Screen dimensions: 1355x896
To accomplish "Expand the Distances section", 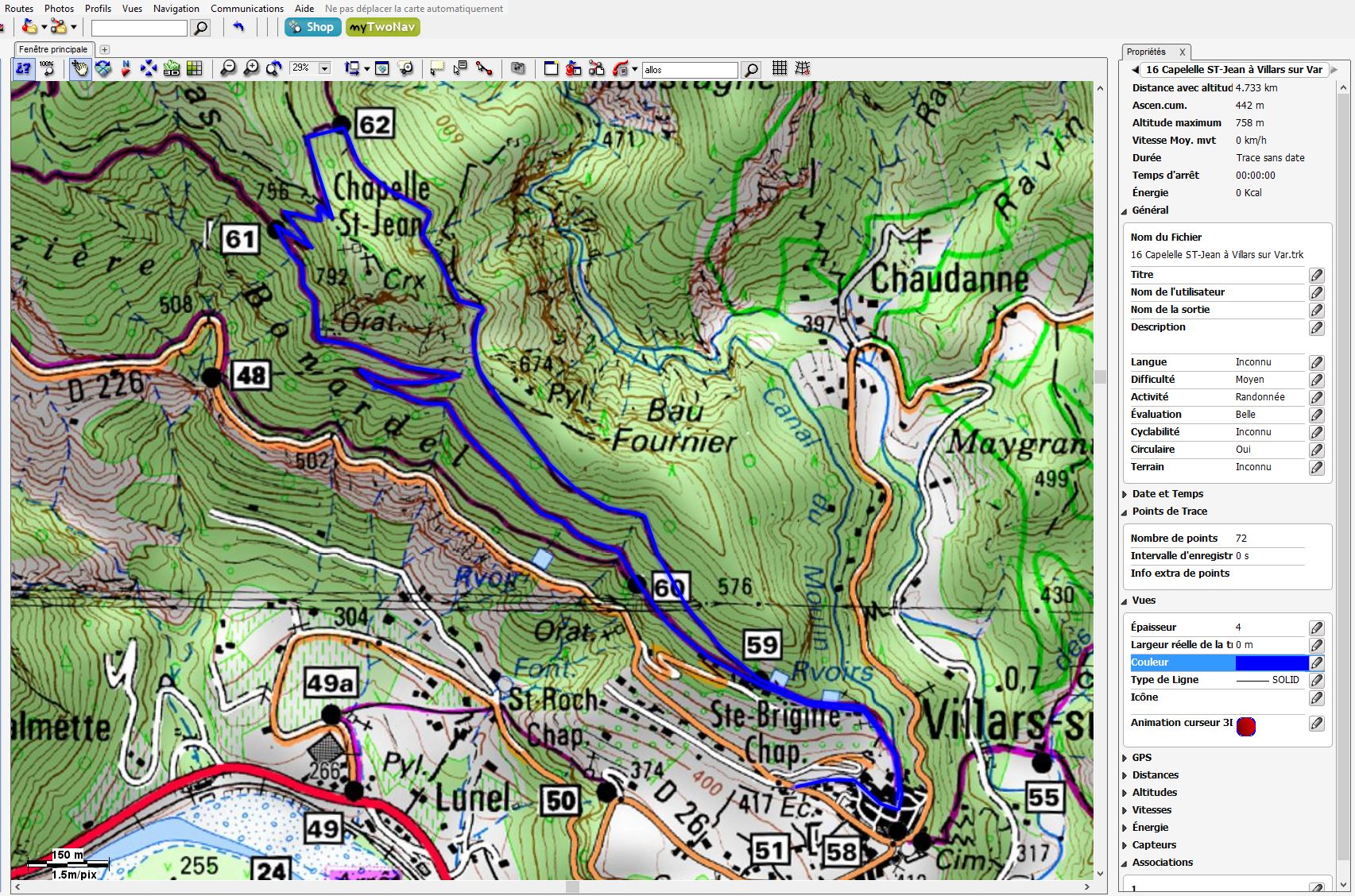I will tap(1125, 776).
